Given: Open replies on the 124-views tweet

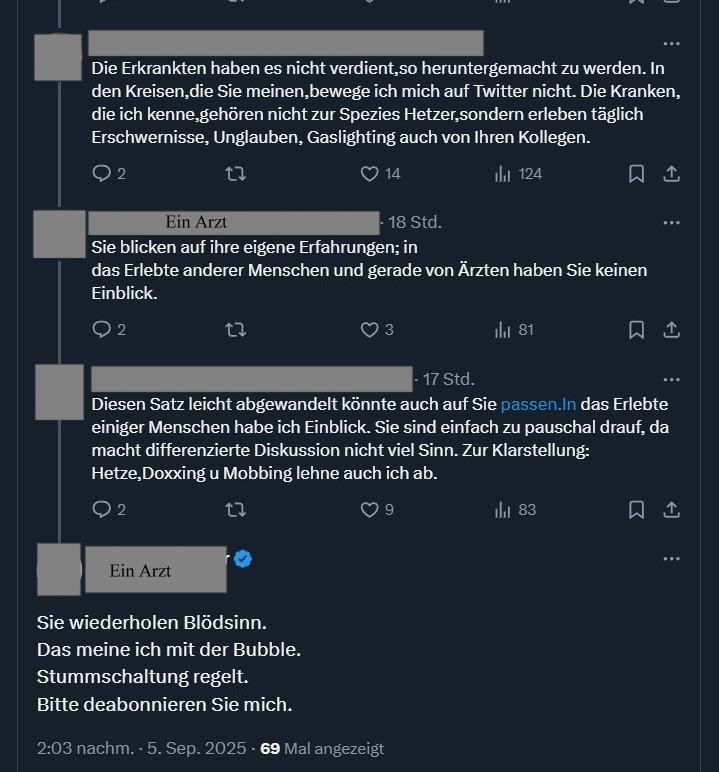Looking at the screenshot, I should click(x=101, y=173).
